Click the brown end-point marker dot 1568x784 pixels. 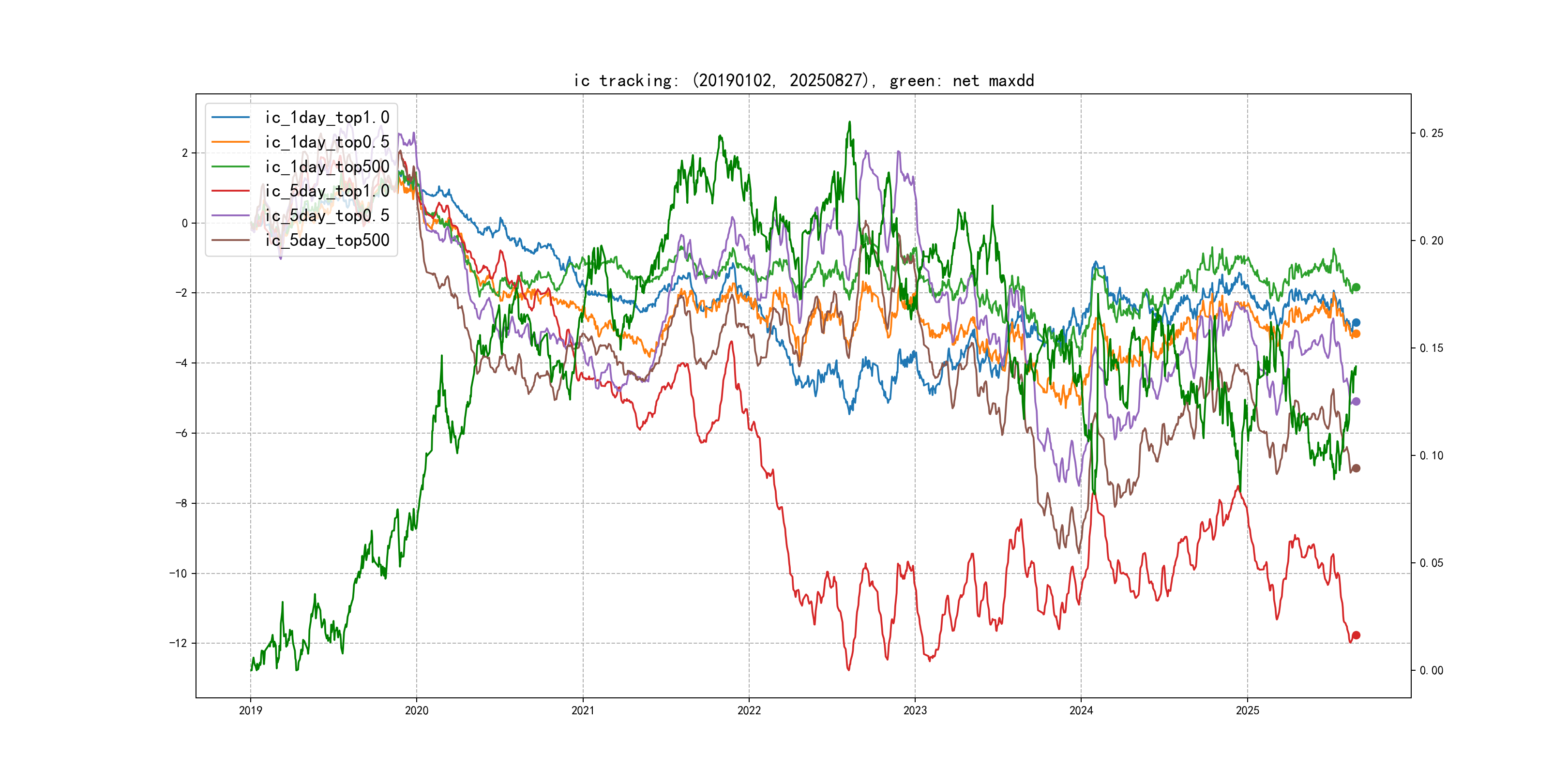1356,468
